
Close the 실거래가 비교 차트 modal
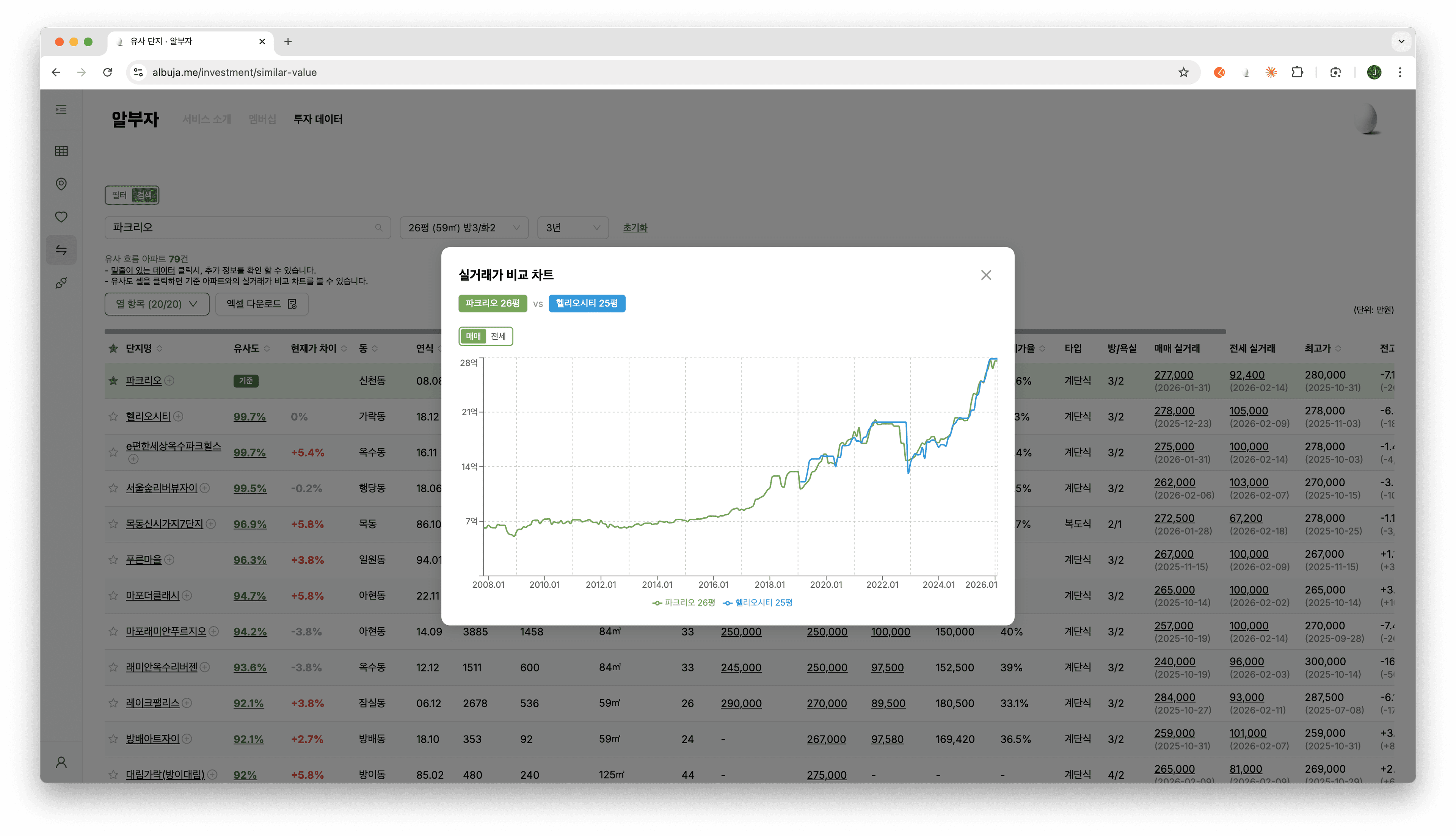coord(986,275)
